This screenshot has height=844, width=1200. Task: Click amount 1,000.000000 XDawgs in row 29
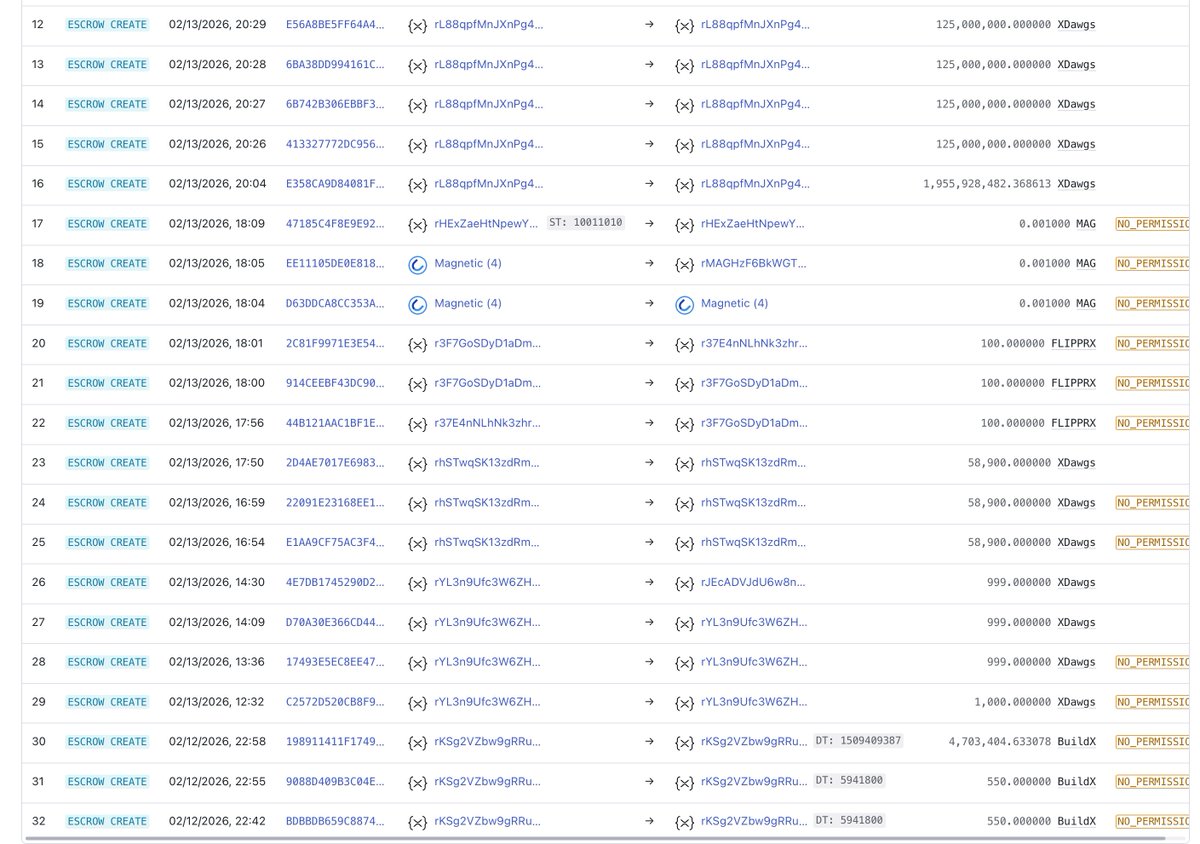point(1035,702)
